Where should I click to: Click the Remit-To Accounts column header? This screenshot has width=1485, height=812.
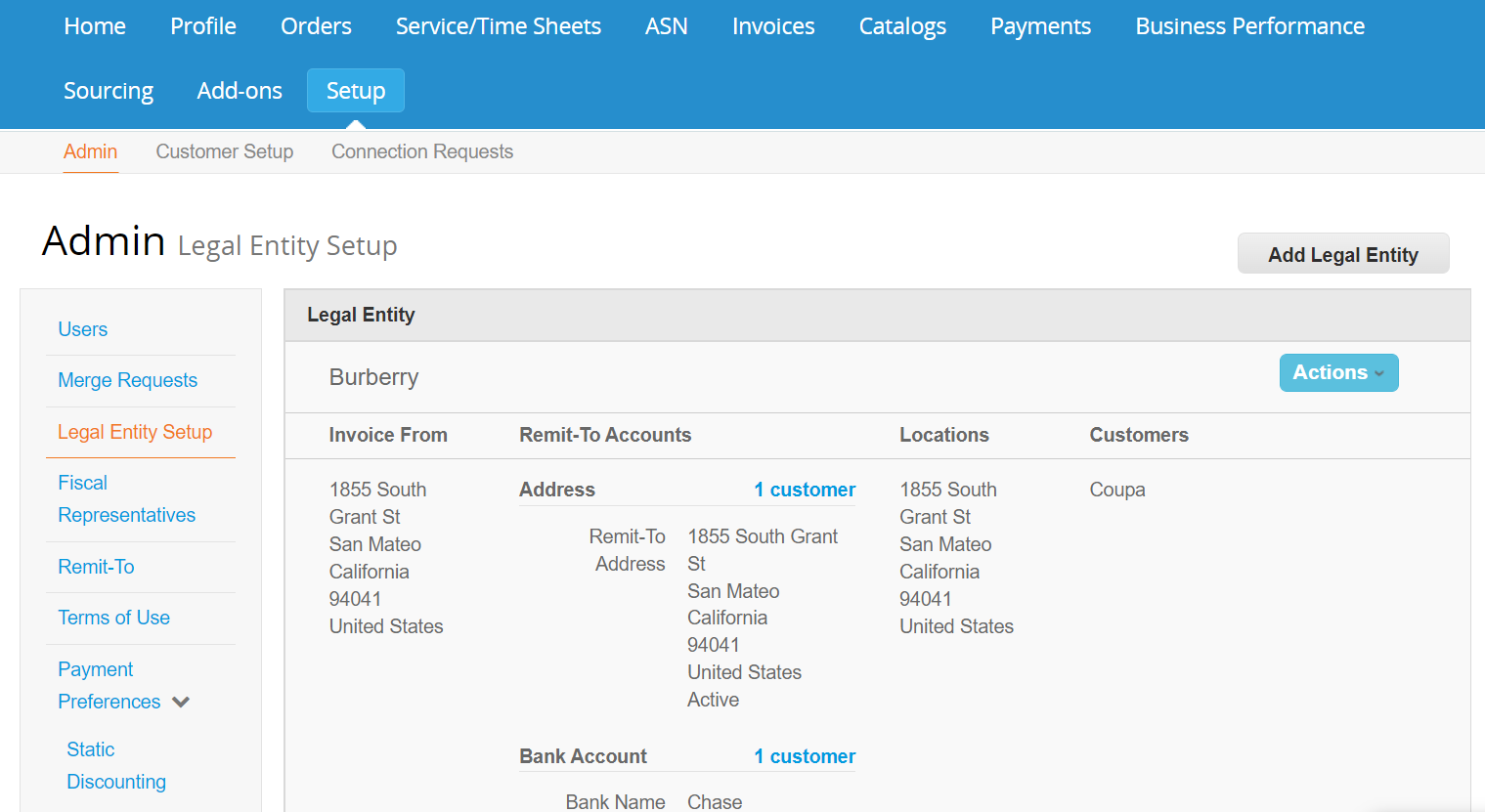tap(605, 435)
